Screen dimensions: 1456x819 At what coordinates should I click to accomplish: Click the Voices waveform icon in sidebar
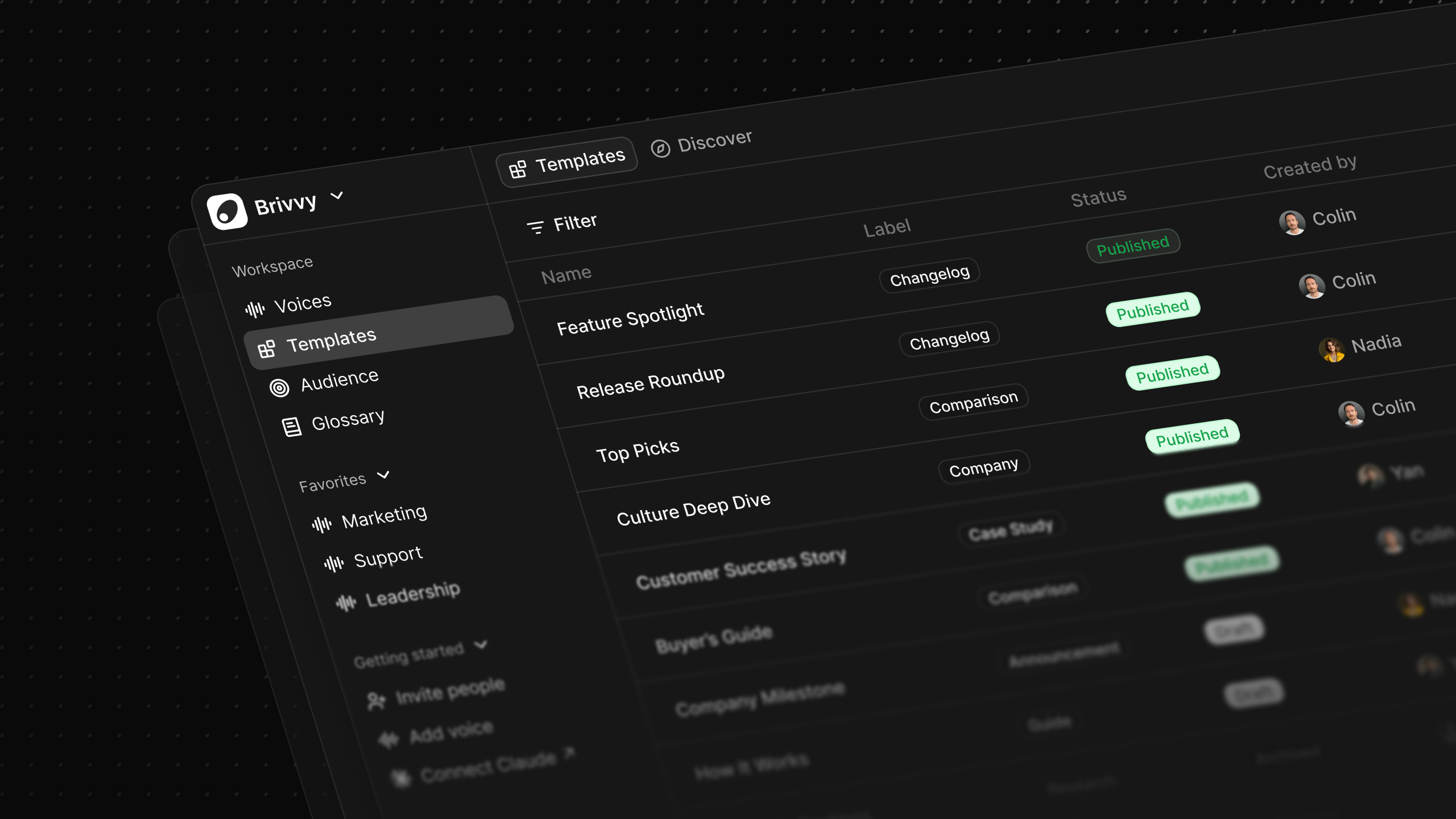click(x=255, y=309)
